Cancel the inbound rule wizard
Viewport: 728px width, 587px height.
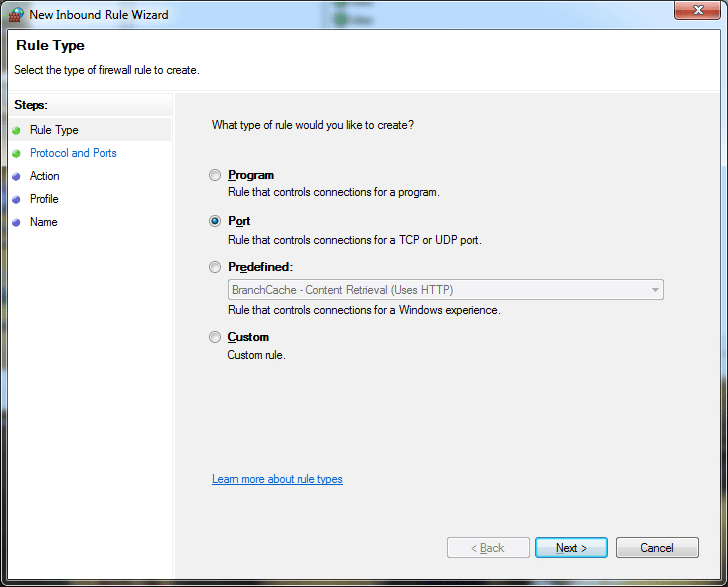(657, 548)
